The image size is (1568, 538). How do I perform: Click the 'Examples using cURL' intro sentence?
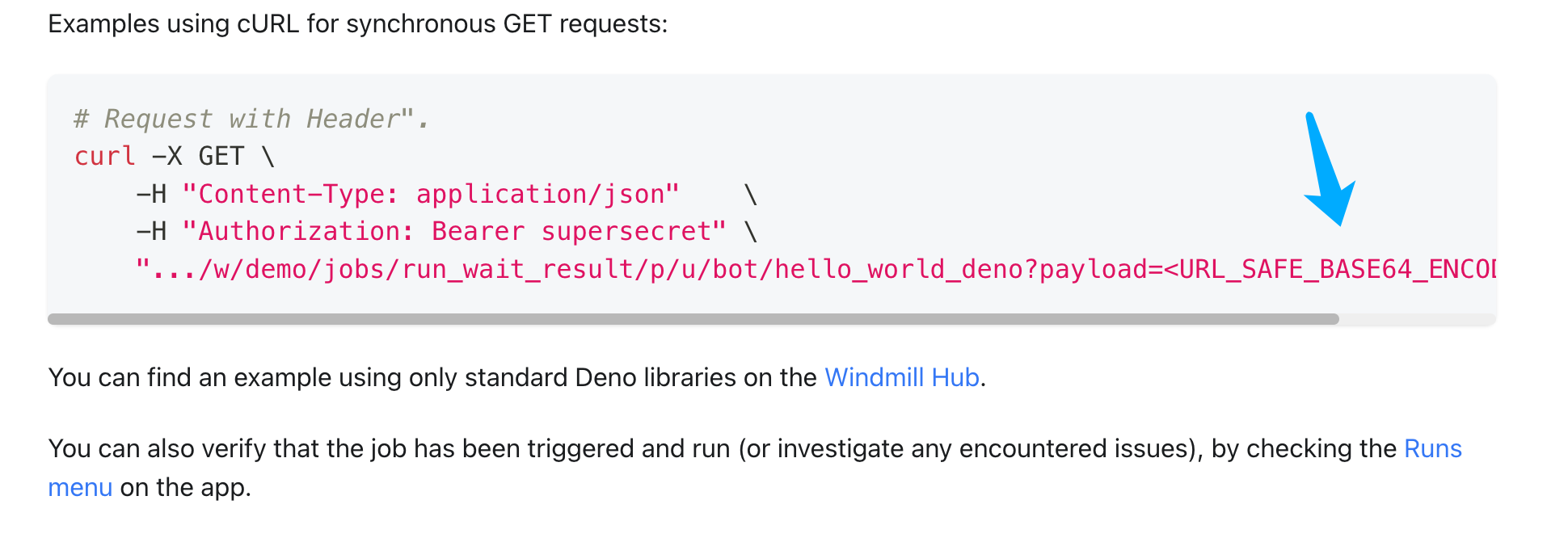point(357,23)
